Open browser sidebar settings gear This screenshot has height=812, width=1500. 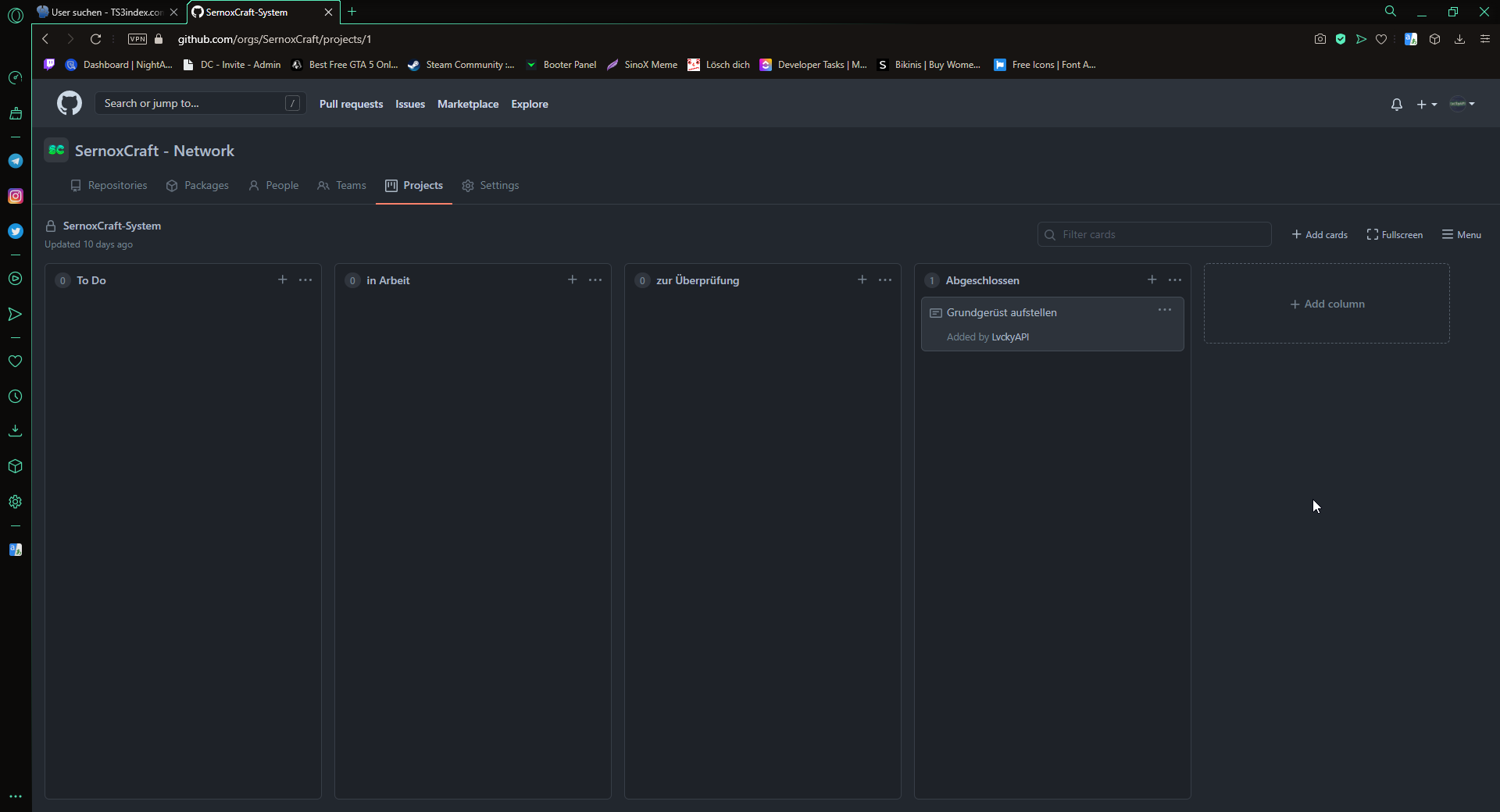[x=15, y=502]
